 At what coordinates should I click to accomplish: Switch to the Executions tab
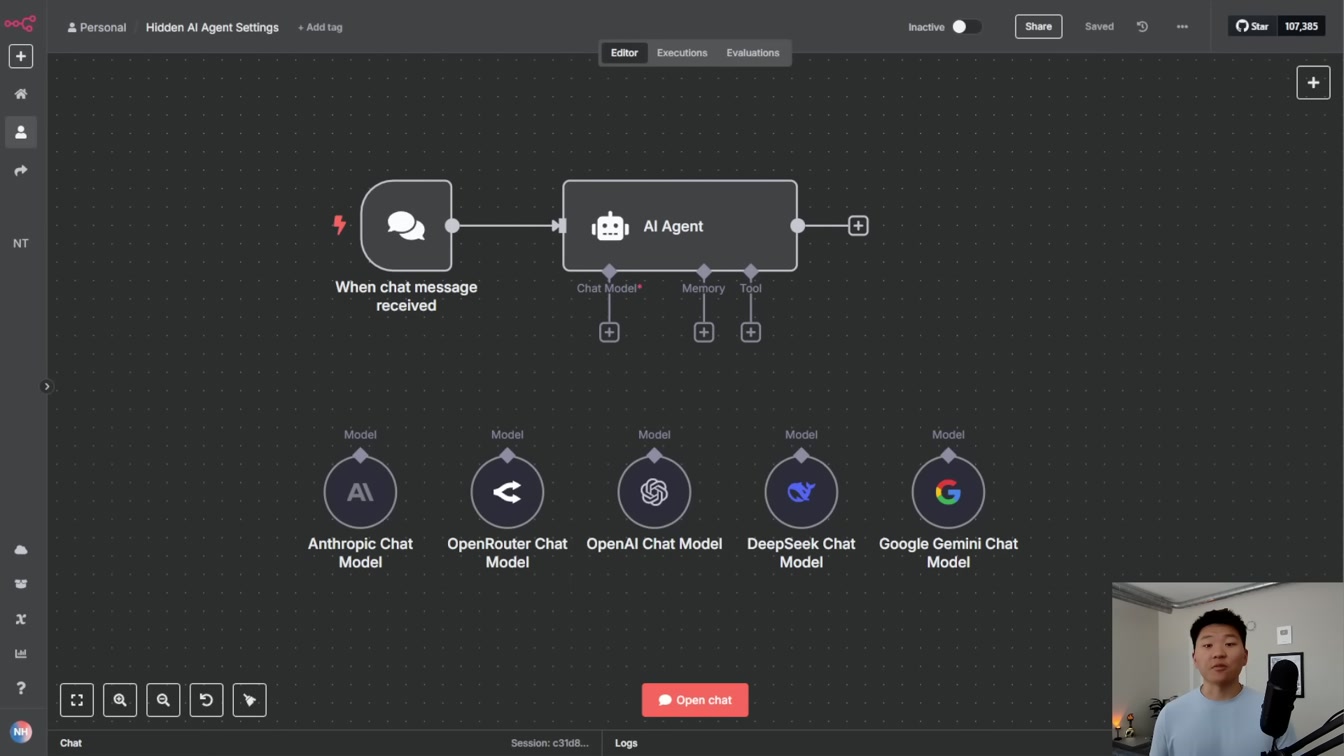point(682,53)
